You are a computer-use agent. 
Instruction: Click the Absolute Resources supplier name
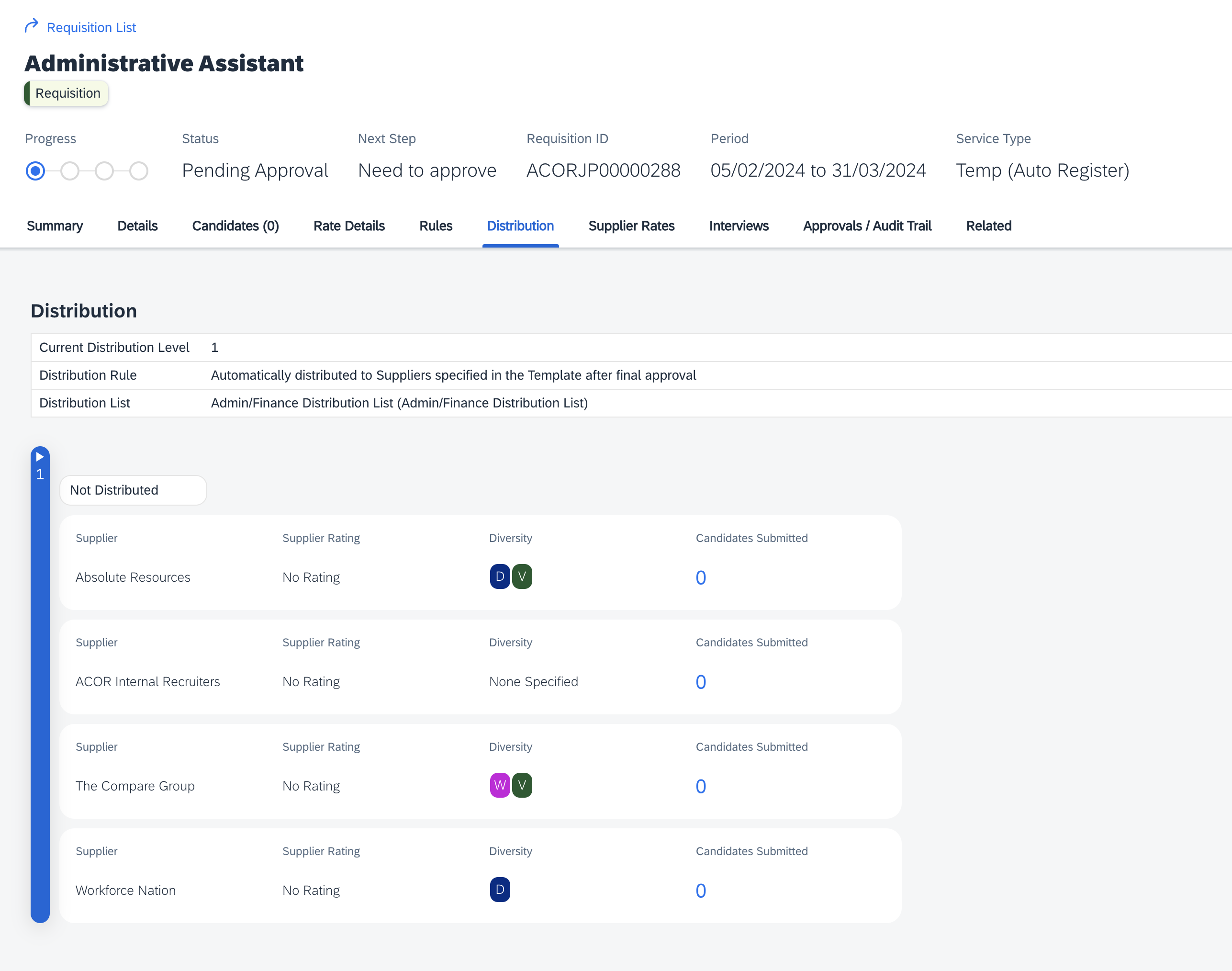pos(133,577)
